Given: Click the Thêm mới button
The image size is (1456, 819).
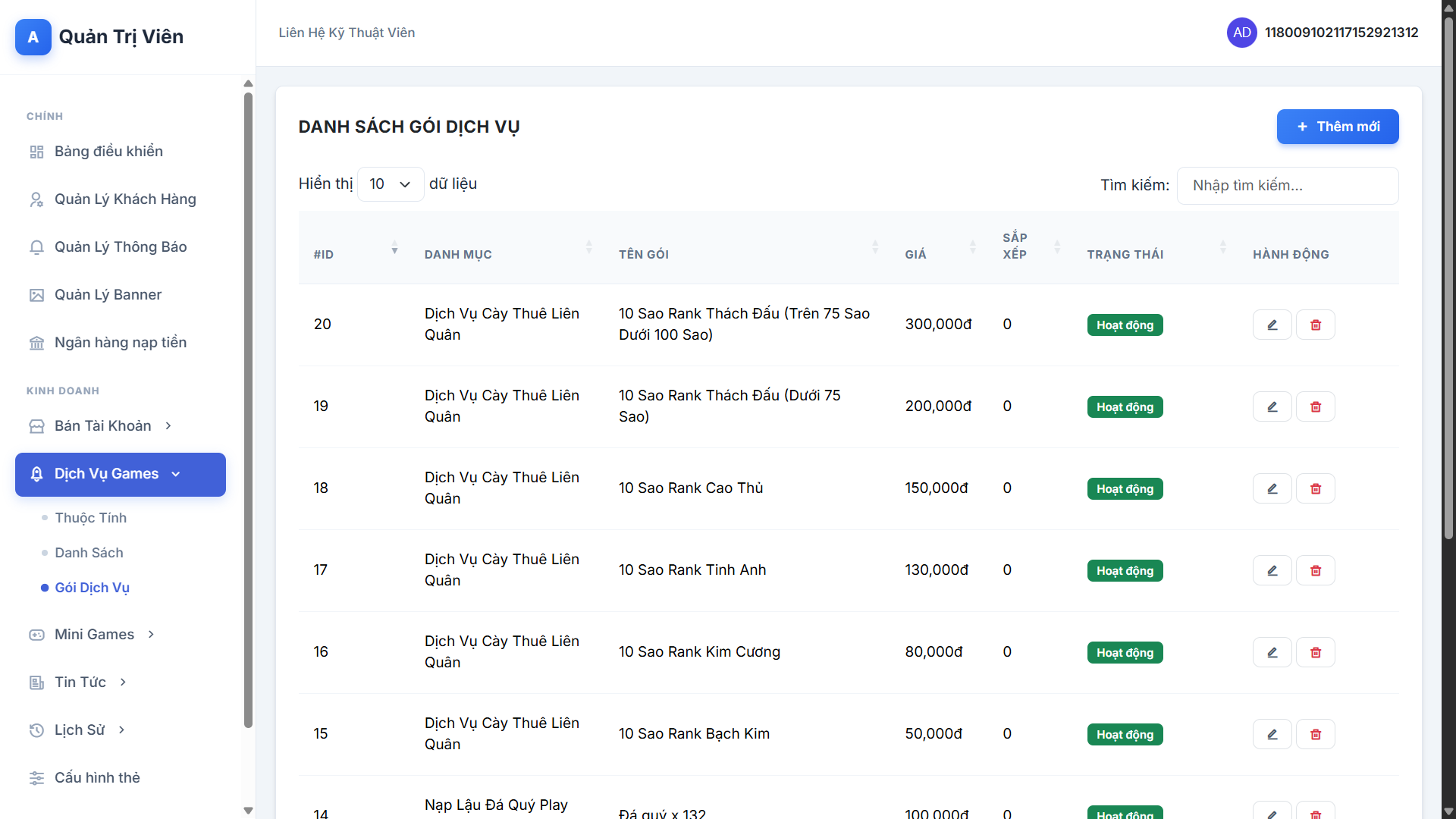Looking at the screenshot, I should 1337,127.
